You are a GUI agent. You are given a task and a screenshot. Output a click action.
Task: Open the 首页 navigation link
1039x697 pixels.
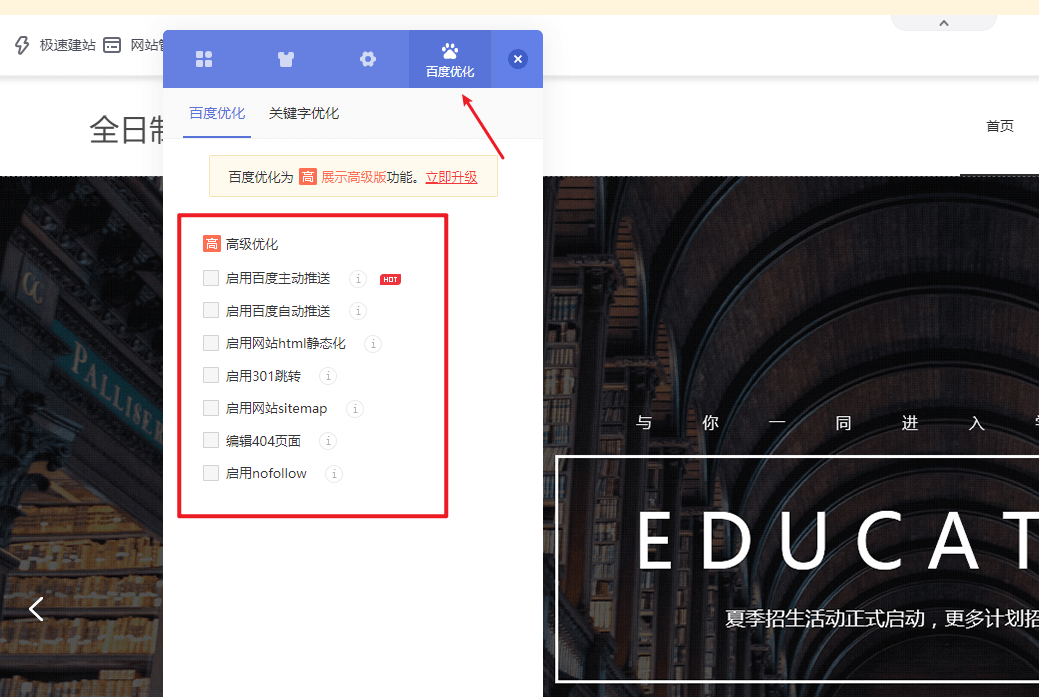coord(999,126)
